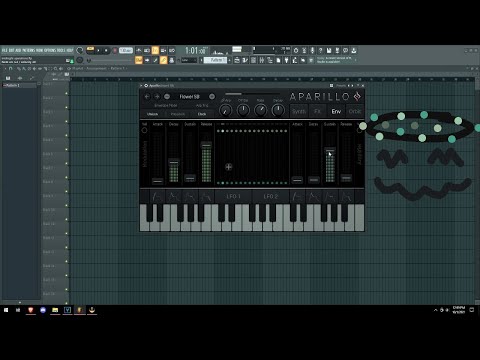Open the LFO 1 panel
480x360 pixels.
coord(233,196)
